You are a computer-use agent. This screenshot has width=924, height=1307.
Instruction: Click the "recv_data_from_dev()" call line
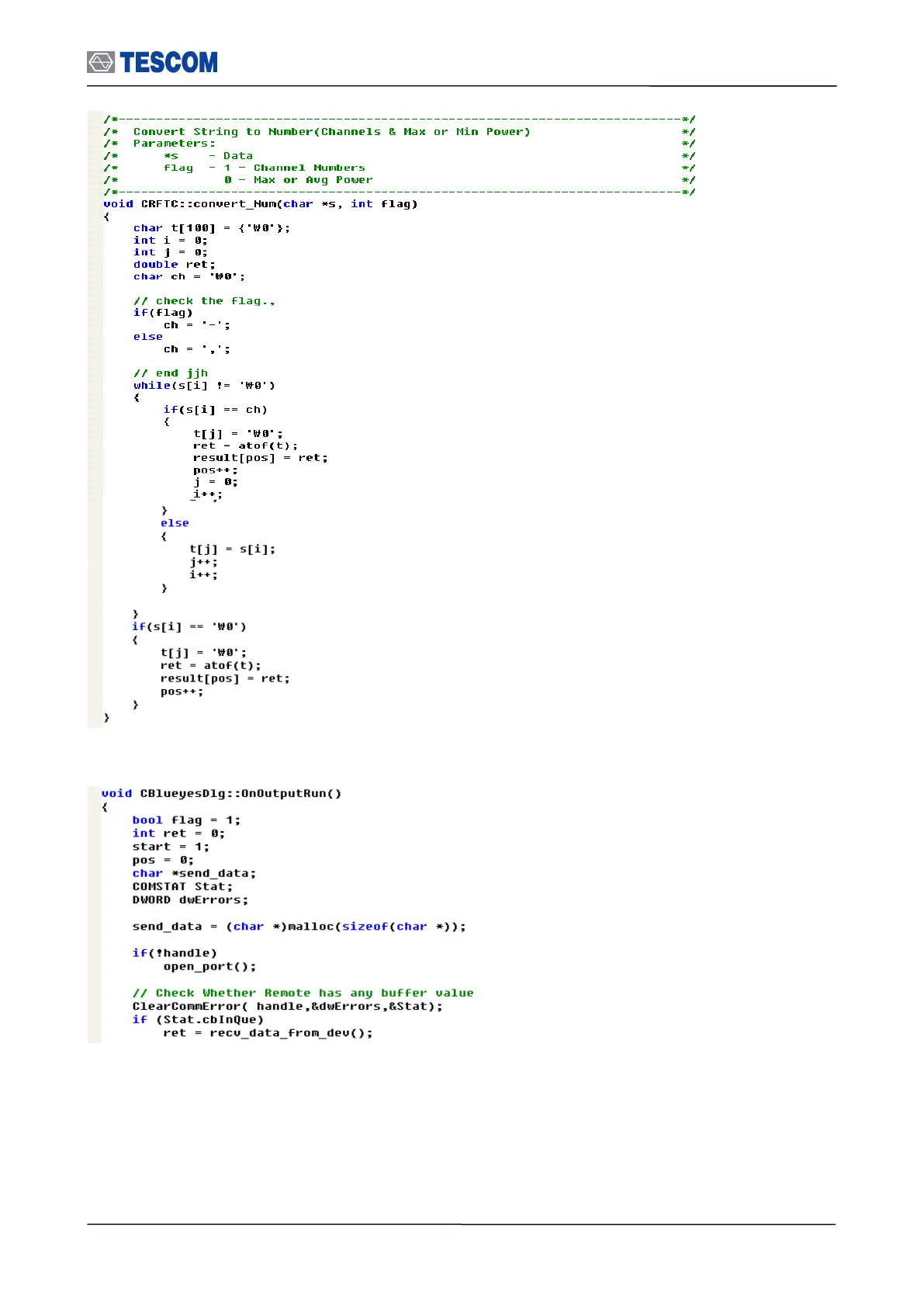pyautogui.click(x=268, y=1033)
